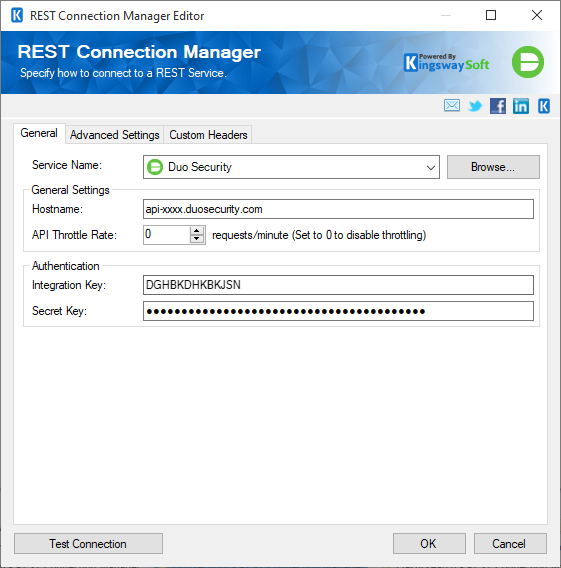Close the REST Connection Manager Editor window

click(537, 15)
